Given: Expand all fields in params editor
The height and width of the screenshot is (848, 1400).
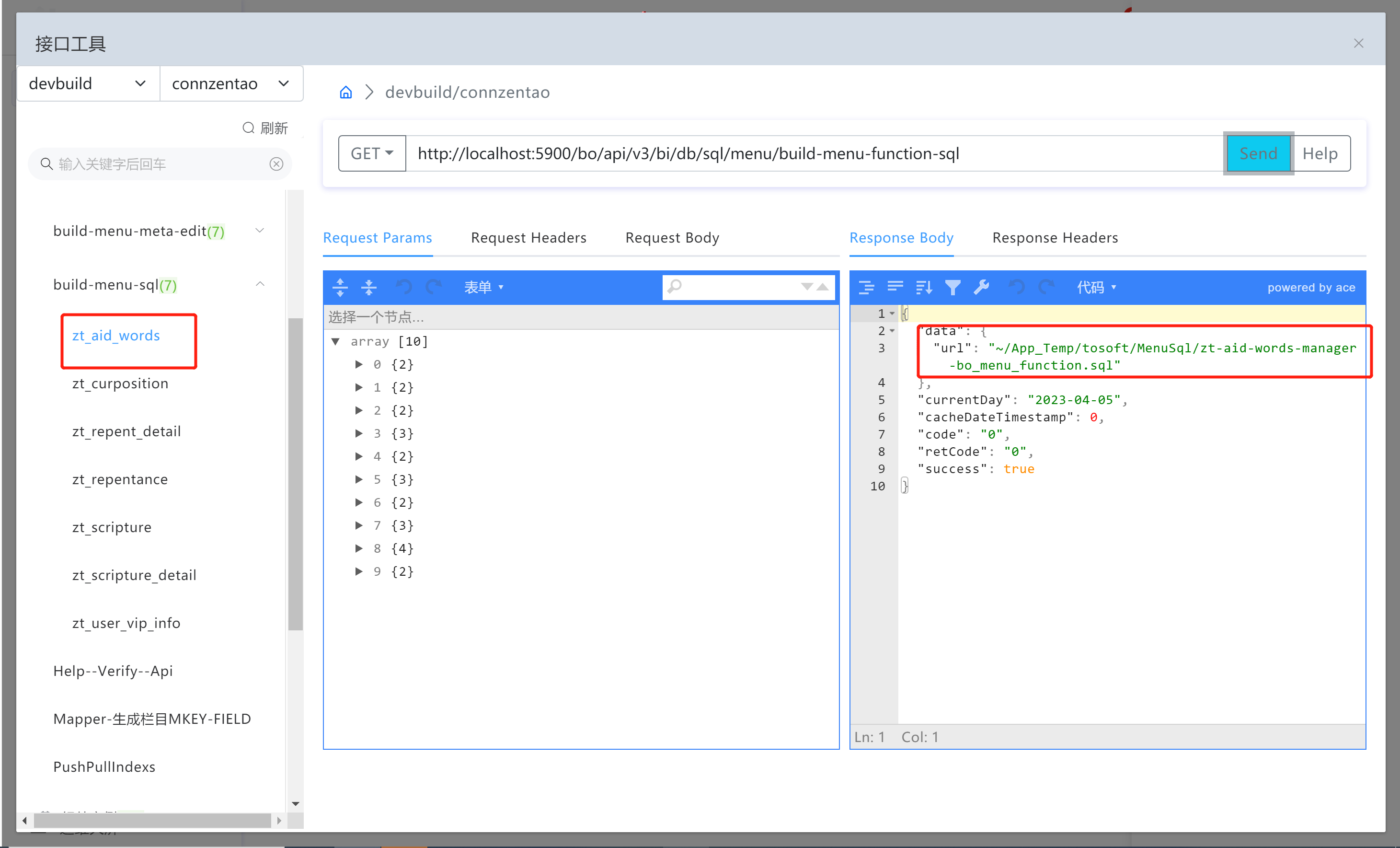Looking at the screenshot, I should click(x=340, y=287).
